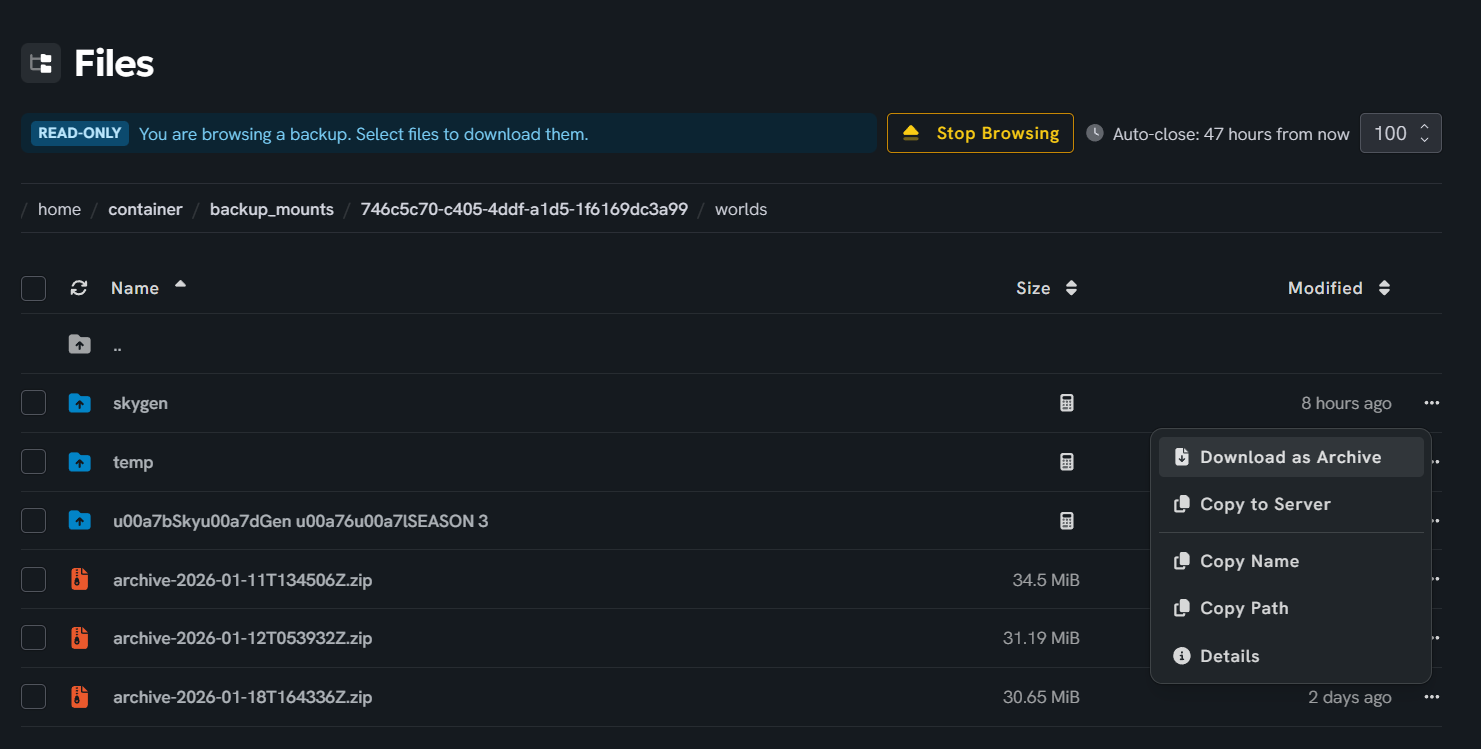
Task: Sort by the Size column arrows
Action: [x=1071, y=288]
